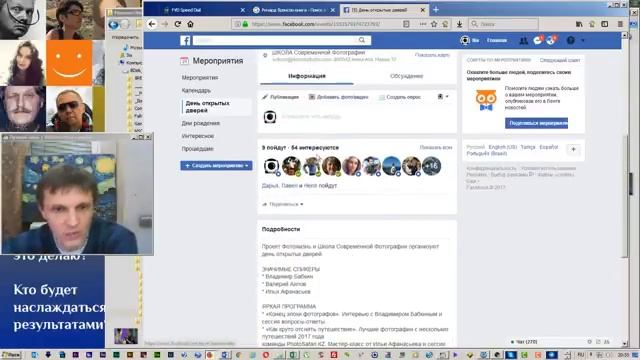Open the Обсуждение tab of the event
Viewport: 640px width, 360px height.
click(407, 76)
